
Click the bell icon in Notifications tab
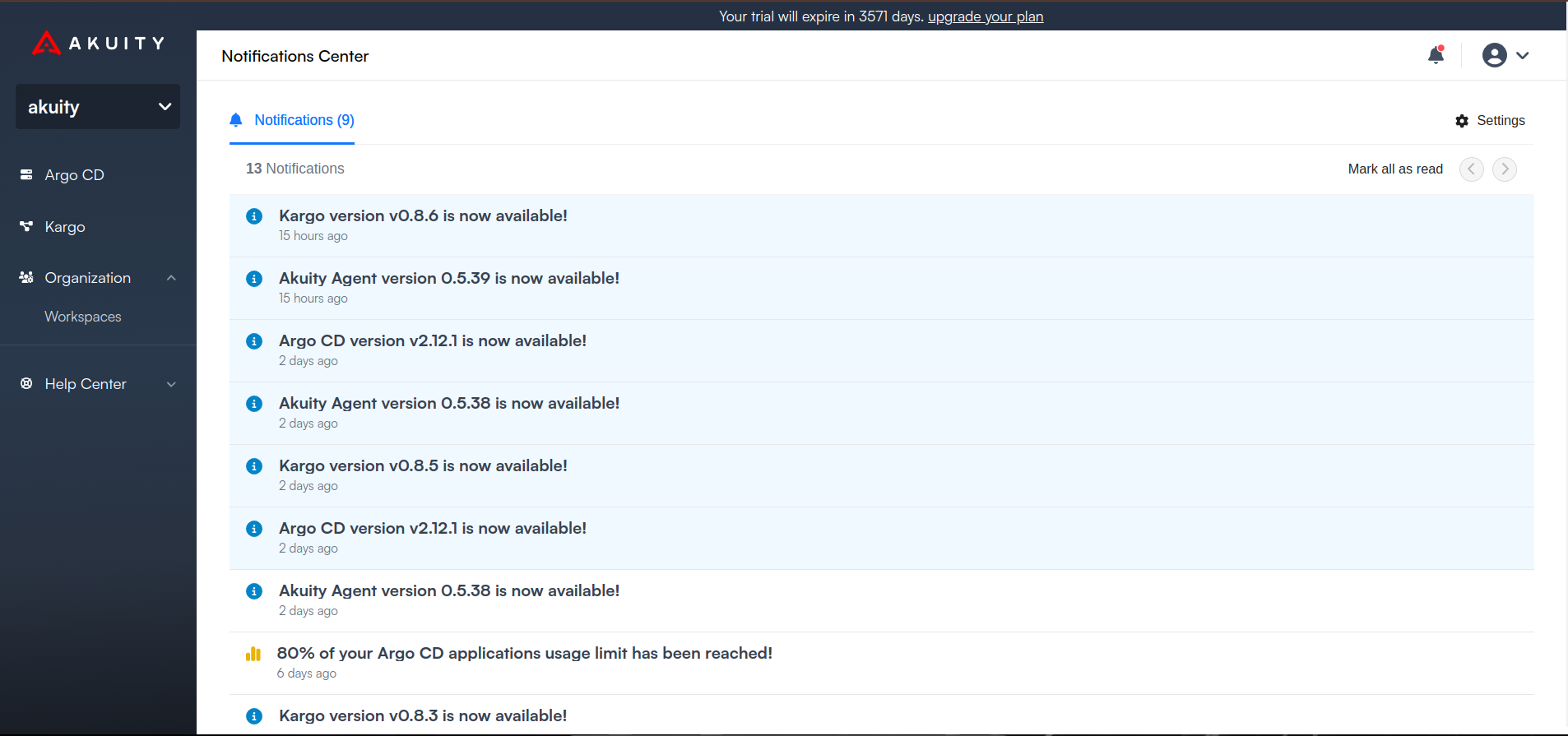coord(236,120)
